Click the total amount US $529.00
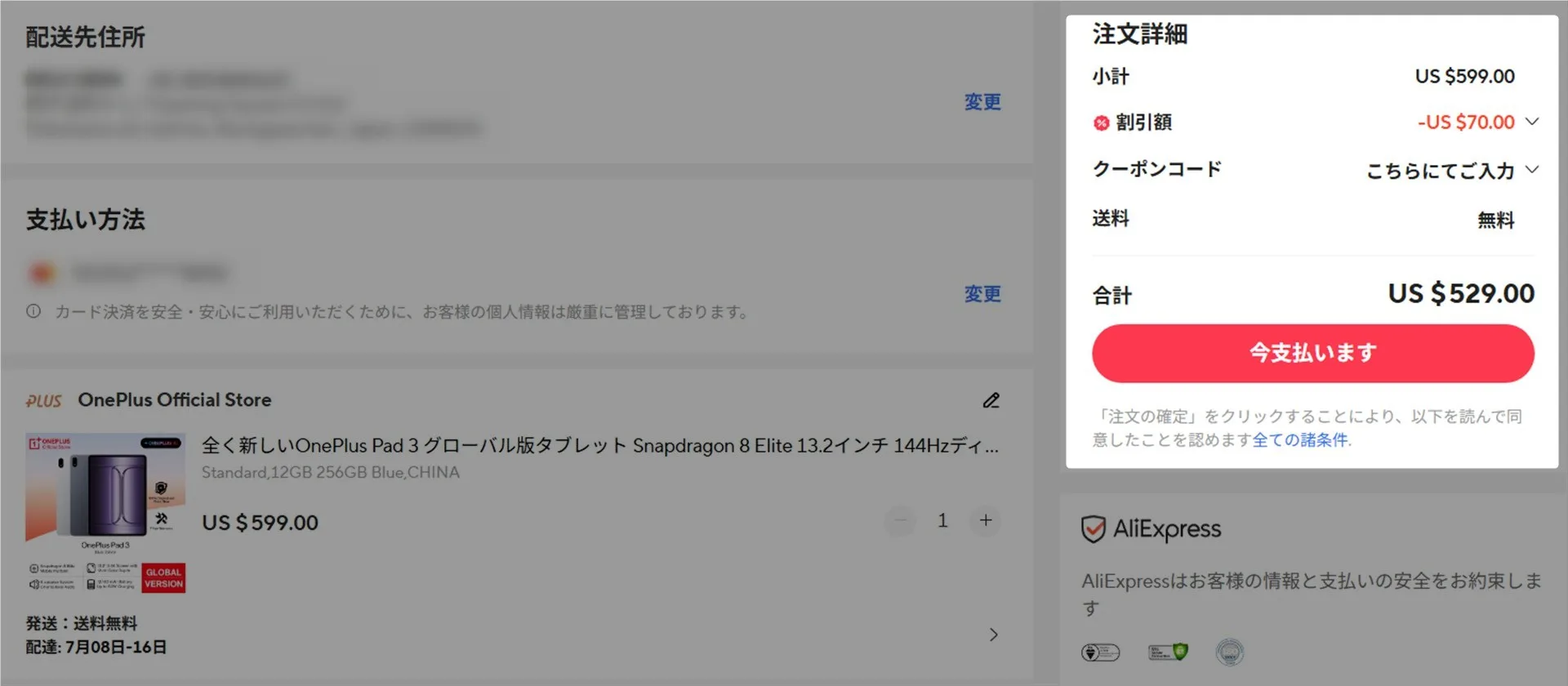This screenshot has width=1568, height=686. (x=1461, y=293)
